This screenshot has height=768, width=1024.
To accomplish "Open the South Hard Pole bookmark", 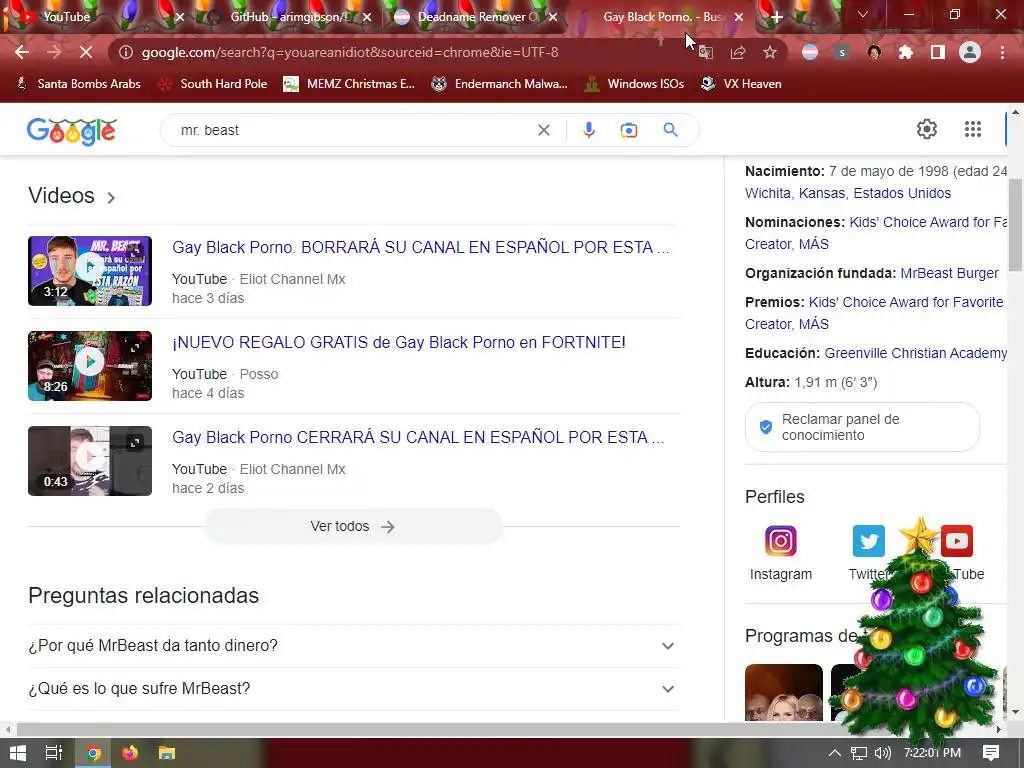I will pyautogui.click(x=214, y=84).
